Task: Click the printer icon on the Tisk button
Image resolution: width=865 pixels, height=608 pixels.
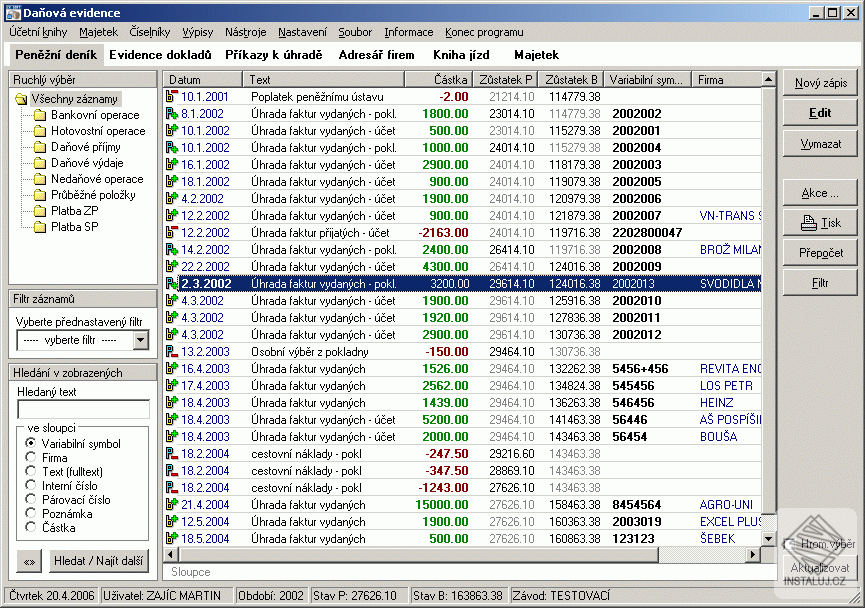Action: (809, 223)
